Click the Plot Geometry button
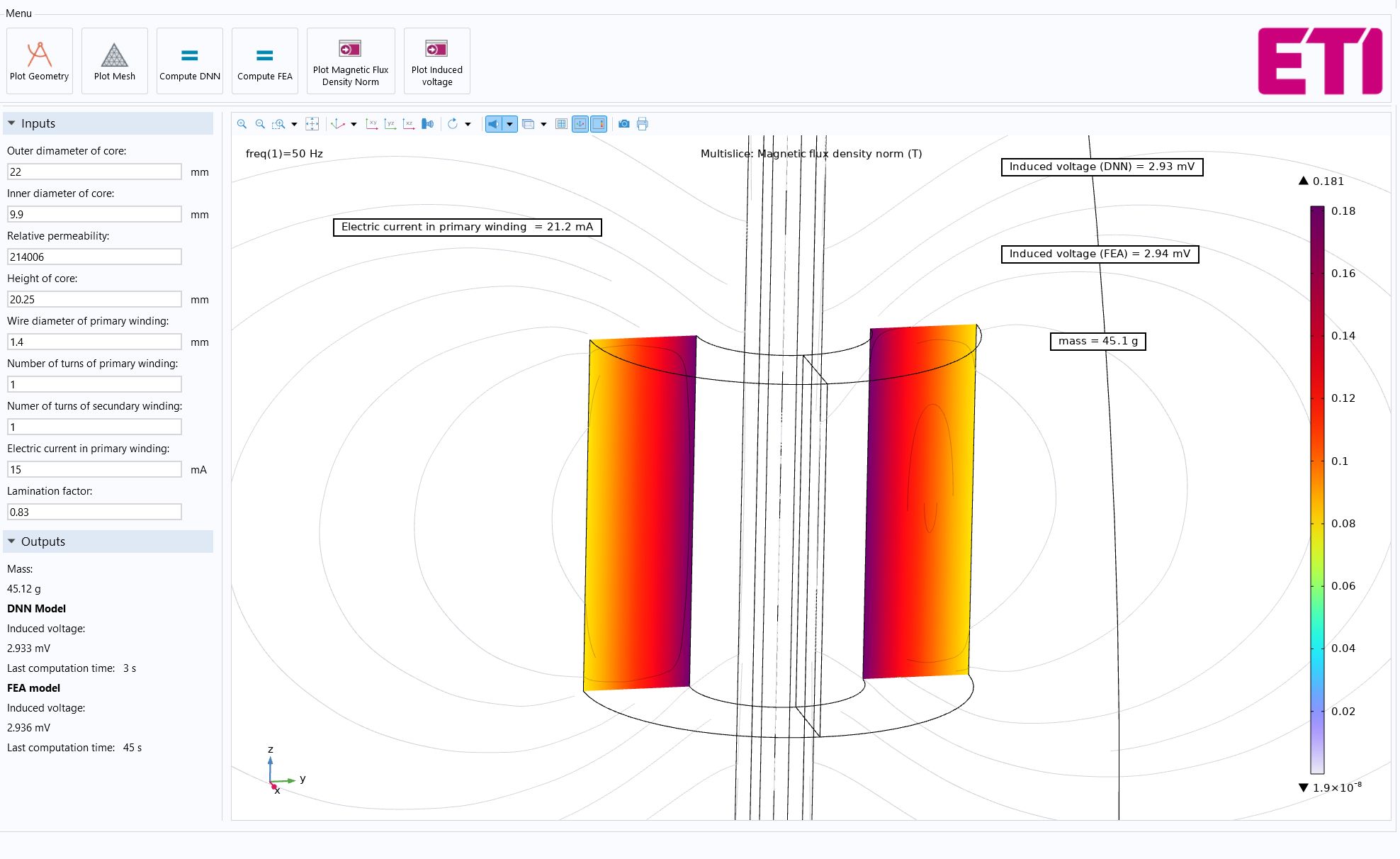 click(40, 61)
